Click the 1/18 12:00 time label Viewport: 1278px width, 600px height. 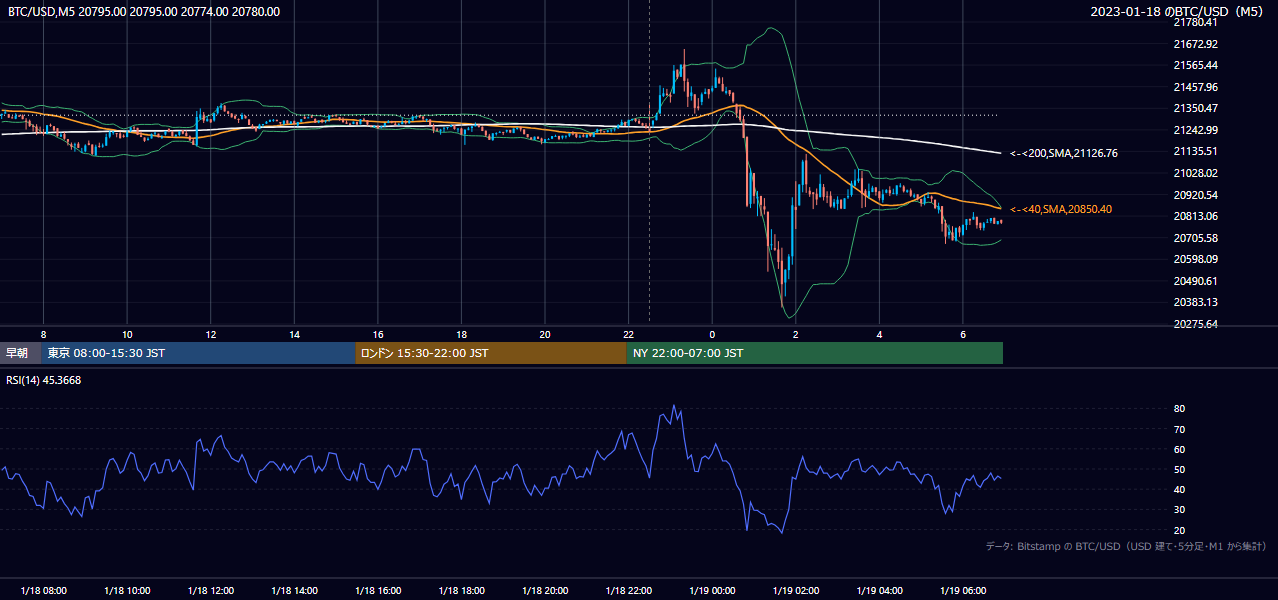[x=210, y=591]
